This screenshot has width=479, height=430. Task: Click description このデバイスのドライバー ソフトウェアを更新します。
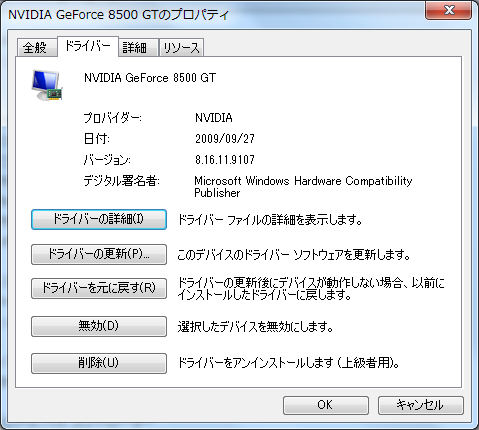[294, 255]
